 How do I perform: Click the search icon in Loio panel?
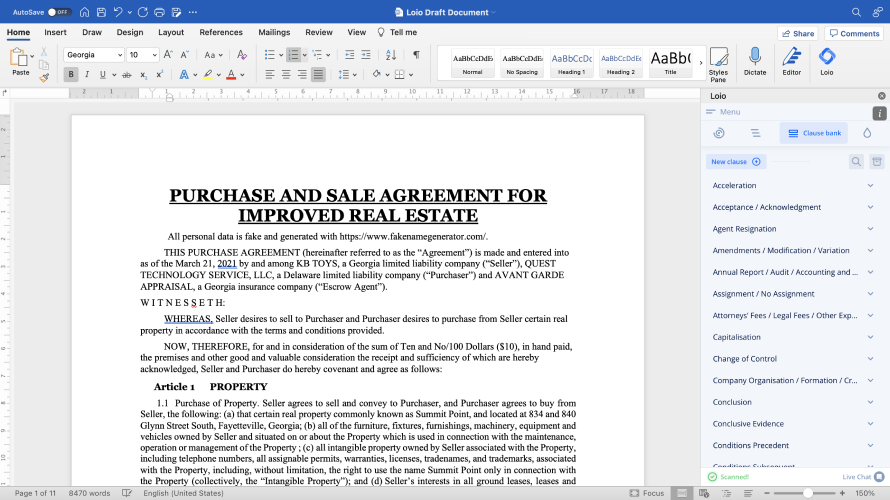[856, 161]
